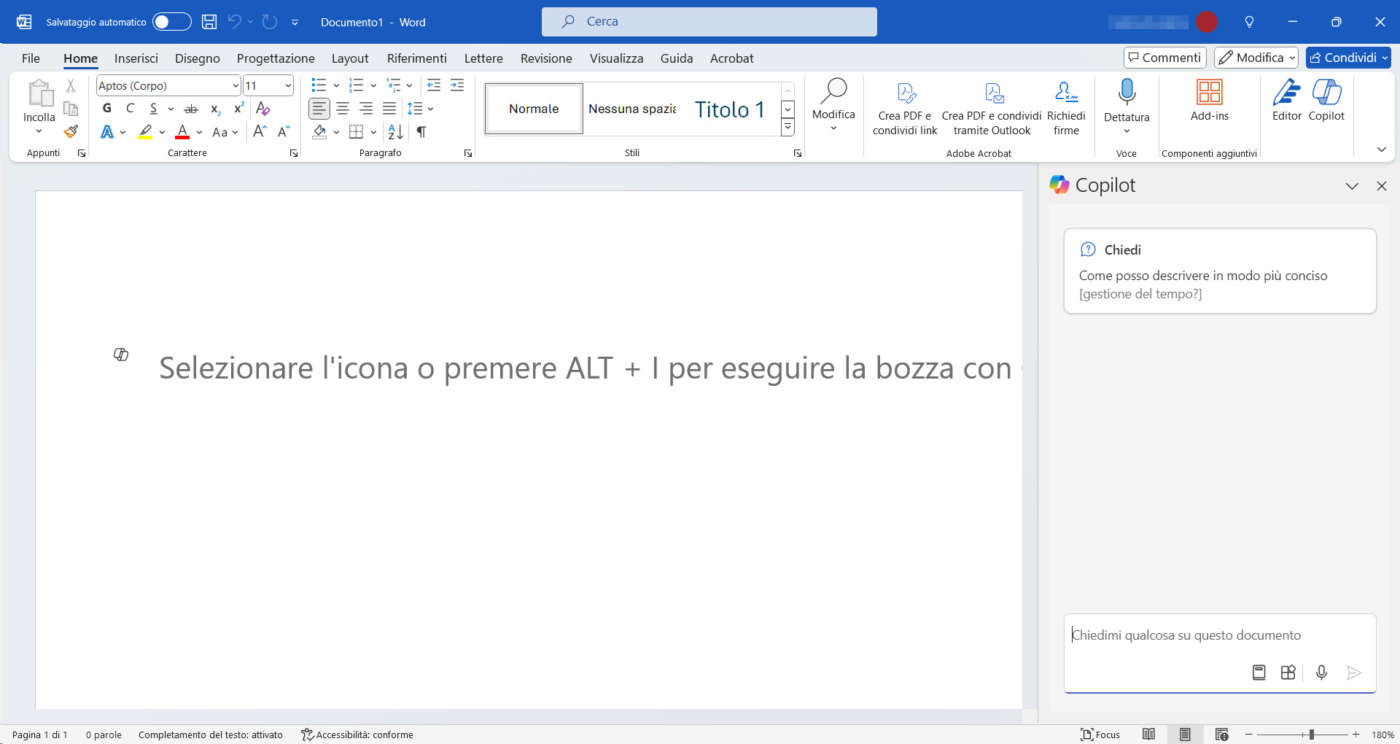Toggle the Salvataggio automatico switch
Image resolution: width=1400 pixels, height=744 pixels.
coord(171,22)
